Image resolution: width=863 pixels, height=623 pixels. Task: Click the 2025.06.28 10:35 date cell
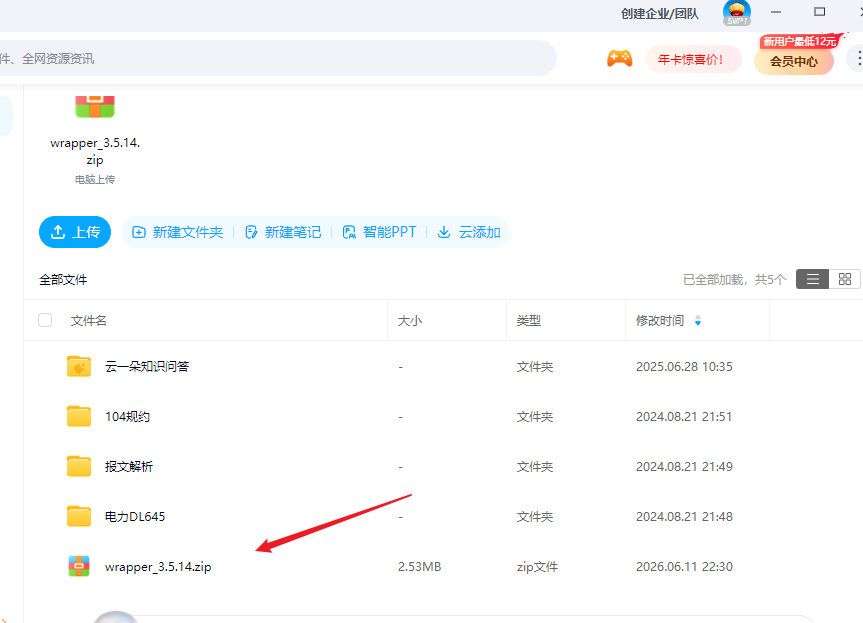coord(684,367)
